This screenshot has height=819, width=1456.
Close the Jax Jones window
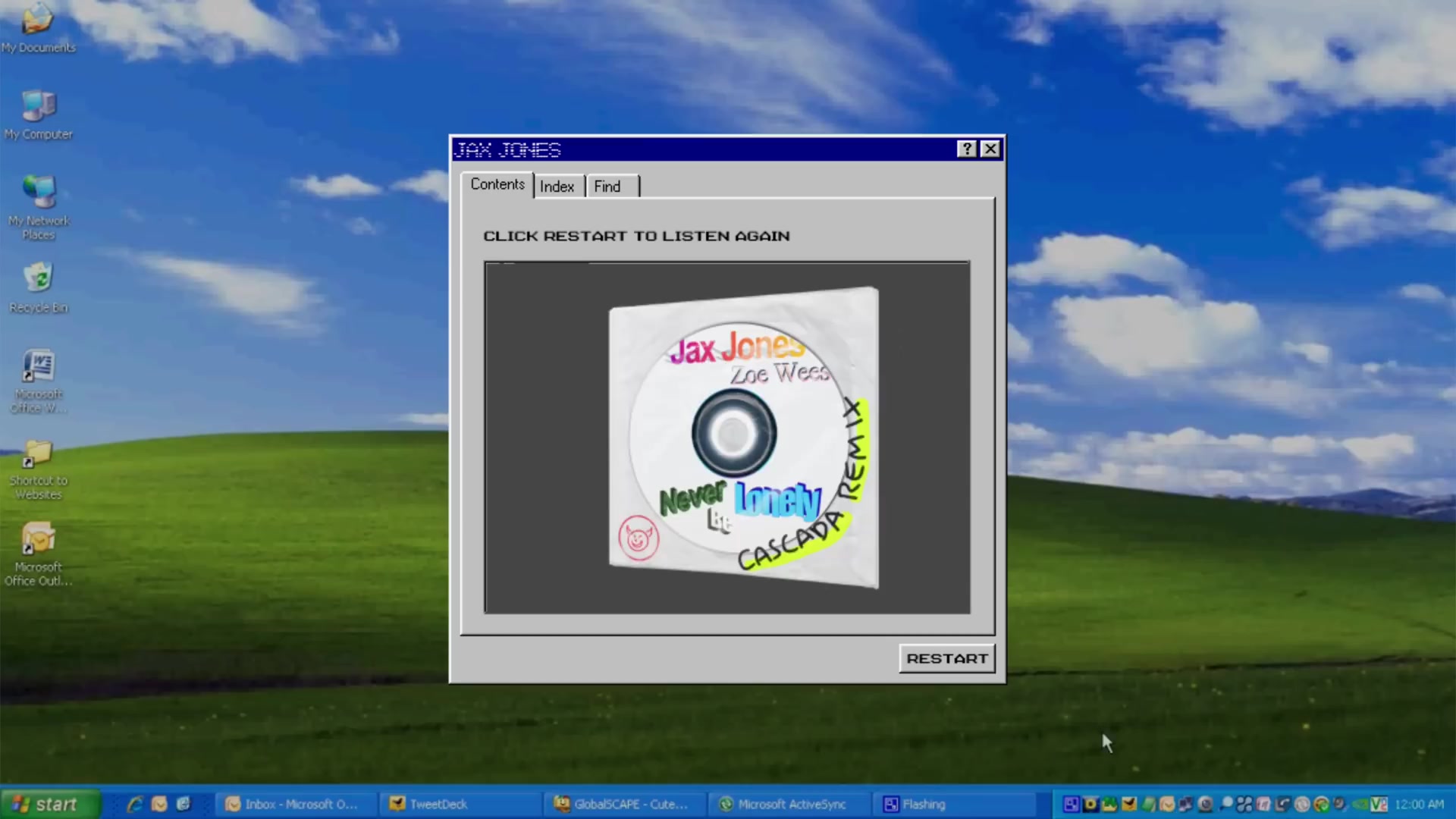coord(990,149)
